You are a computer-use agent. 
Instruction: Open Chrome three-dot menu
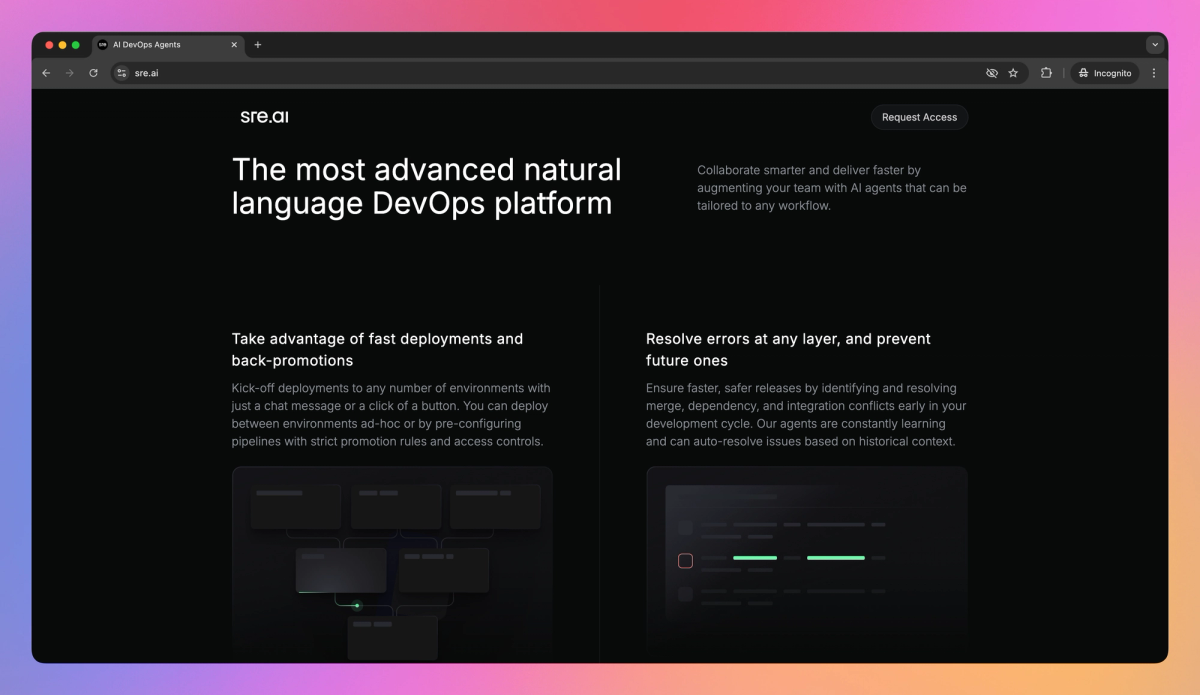(1154, 73)
